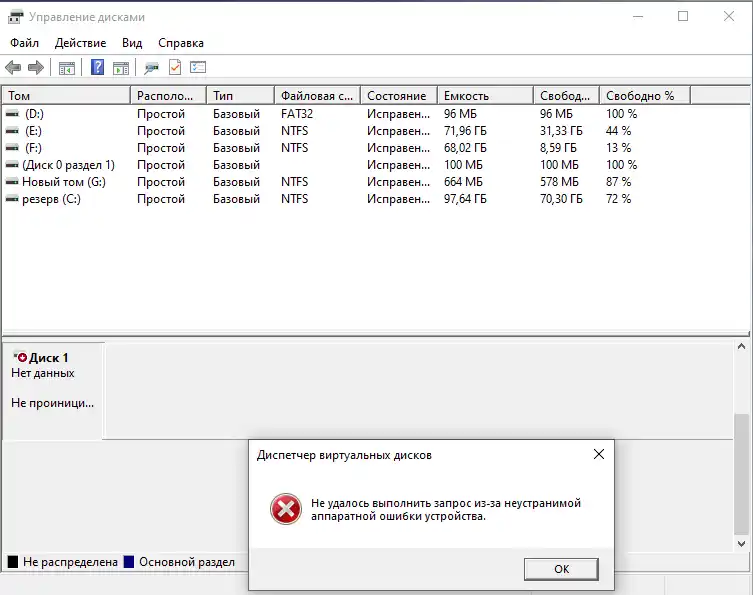The width and height of the screenshot is (753, 595).
Task: Show or hide action pane icon
Action: pyautogui.click(x=121, y=68)
